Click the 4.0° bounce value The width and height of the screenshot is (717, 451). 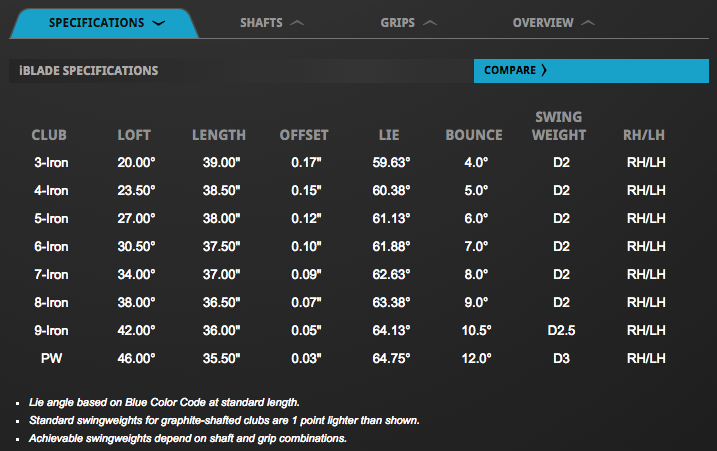point(476,162)
